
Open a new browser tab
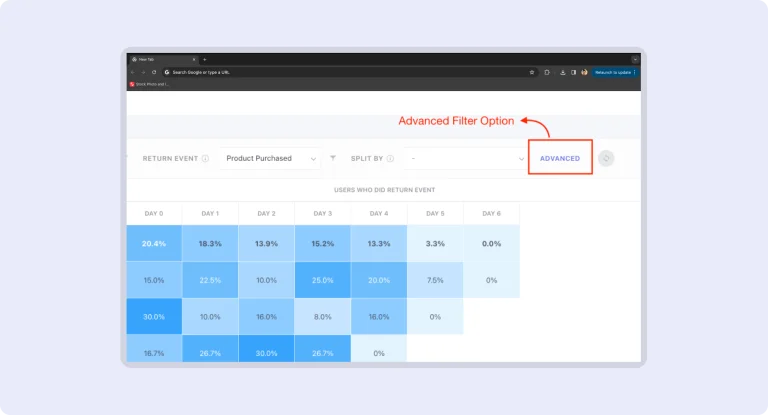click(x=204, y=59)
